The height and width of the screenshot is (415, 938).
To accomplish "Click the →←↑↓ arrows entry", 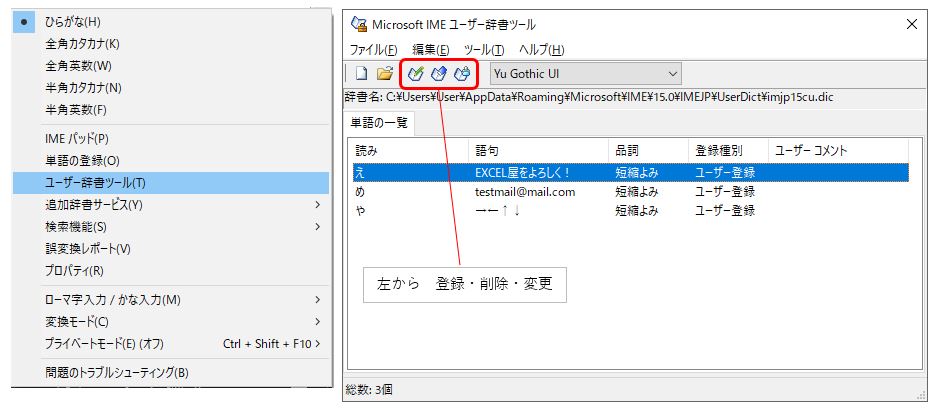I will (x=498, y=210).
